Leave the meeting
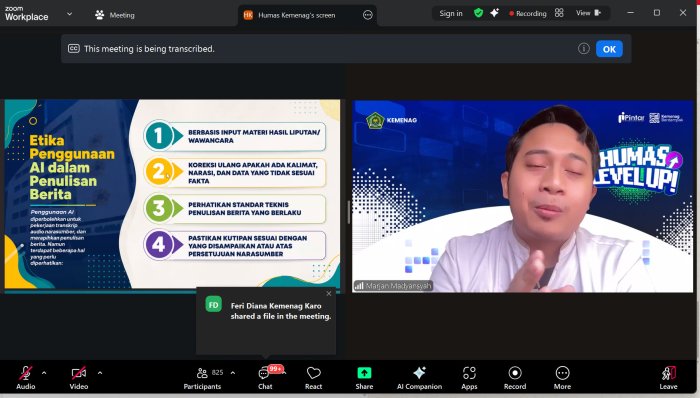The width and height of the screenshot is (700, 398). point(668,378)
